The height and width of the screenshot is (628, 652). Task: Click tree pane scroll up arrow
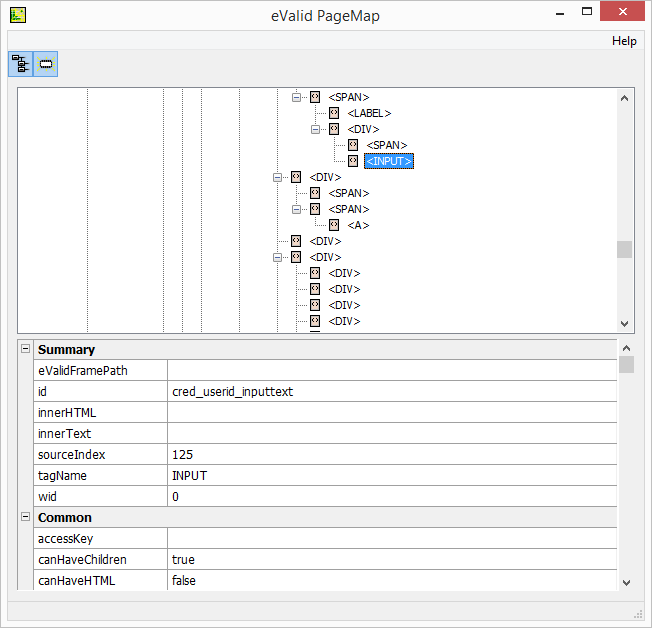(x=624, y=98)
